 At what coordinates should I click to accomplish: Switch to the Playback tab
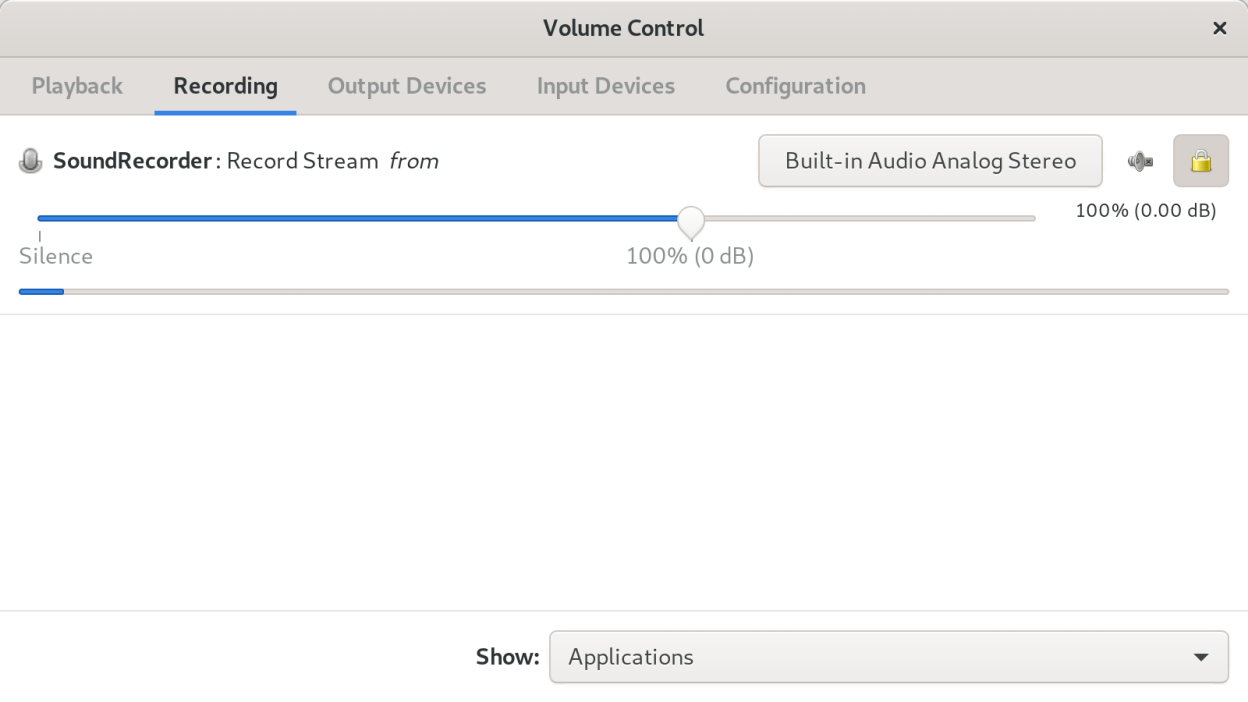click(77, 86)
